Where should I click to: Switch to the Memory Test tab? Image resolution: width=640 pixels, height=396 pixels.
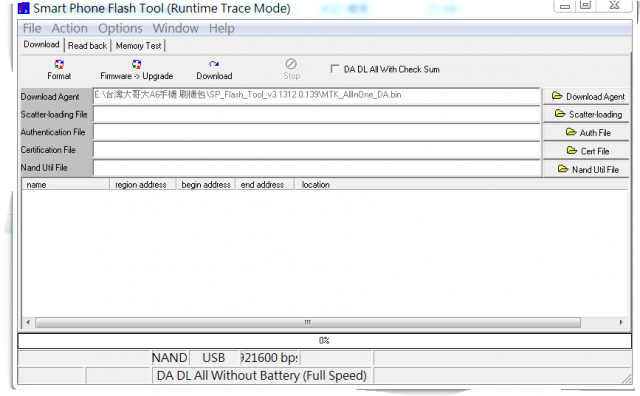click(x=138, y=46)
